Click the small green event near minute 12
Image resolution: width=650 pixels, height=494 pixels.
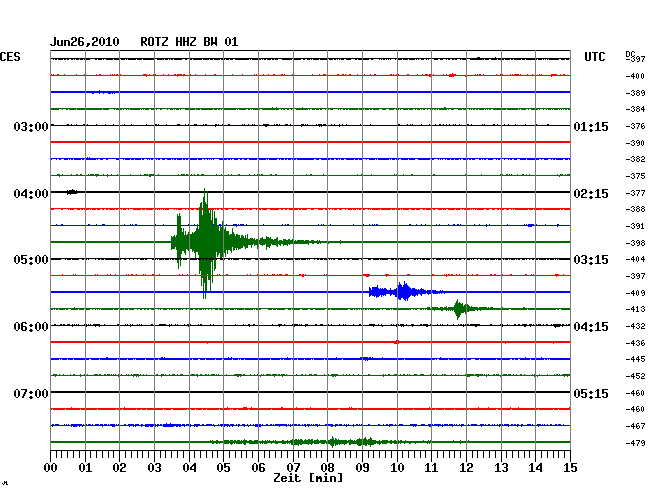(x=459, y=309)
